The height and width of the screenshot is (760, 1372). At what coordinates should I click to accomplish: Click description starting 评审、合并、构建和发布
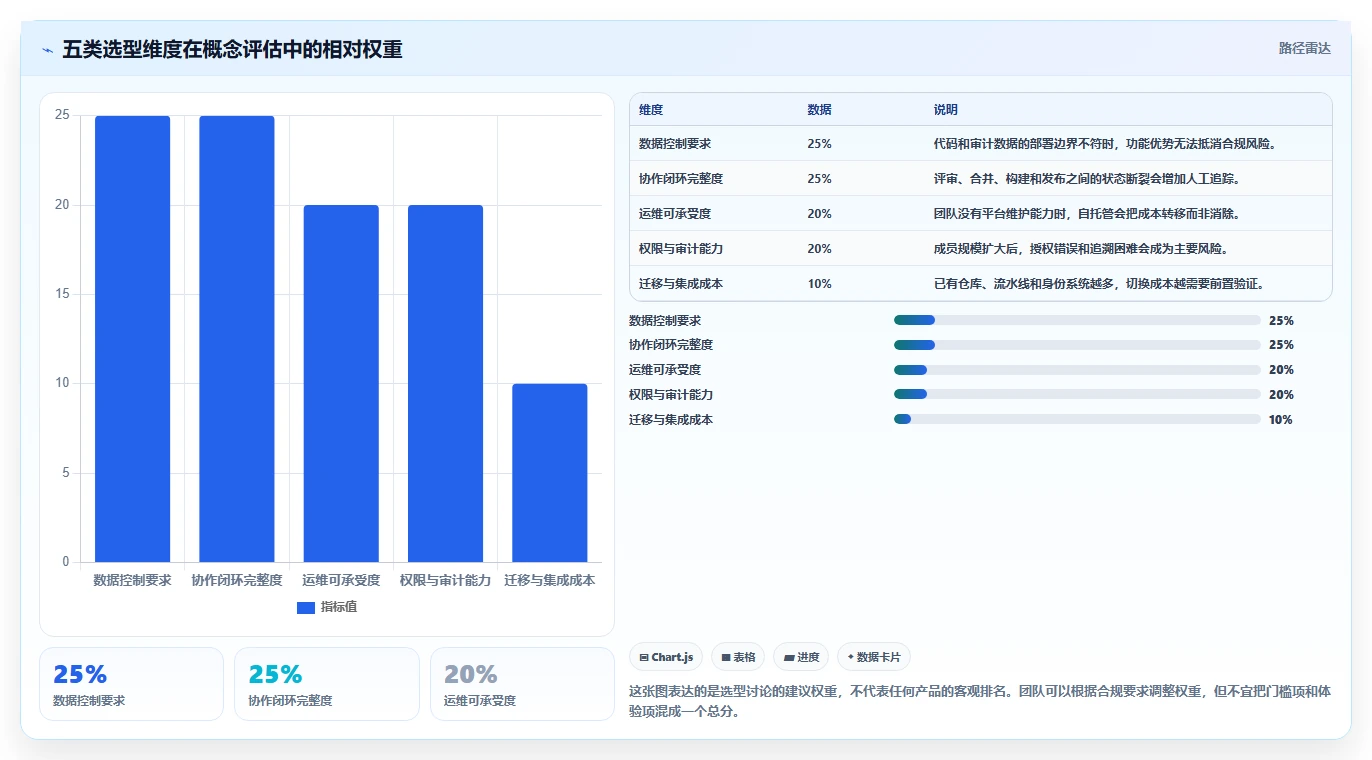coord(1090,179)
